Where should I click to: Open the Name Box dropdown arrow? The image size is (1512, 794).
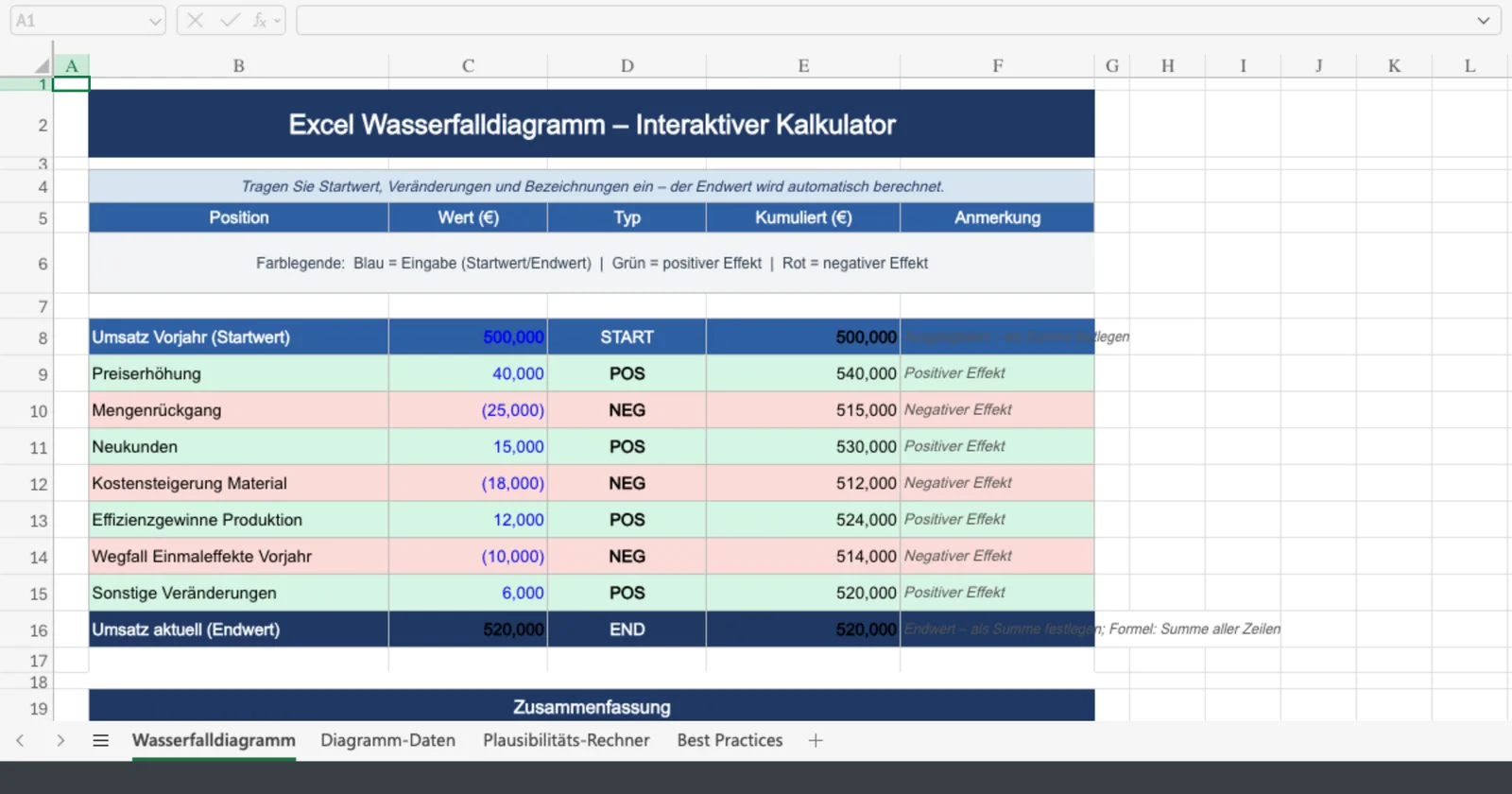(155, 21)
